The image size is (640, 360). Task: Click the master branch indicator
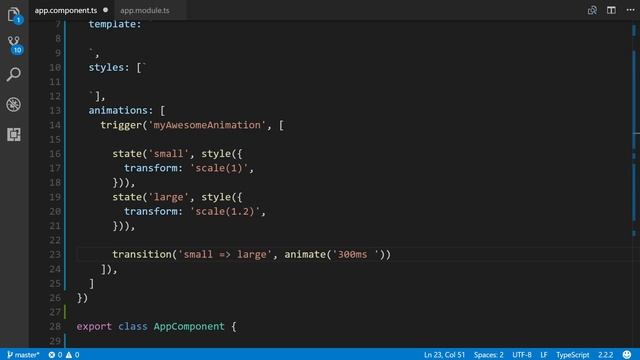click(x=23, y=355)
